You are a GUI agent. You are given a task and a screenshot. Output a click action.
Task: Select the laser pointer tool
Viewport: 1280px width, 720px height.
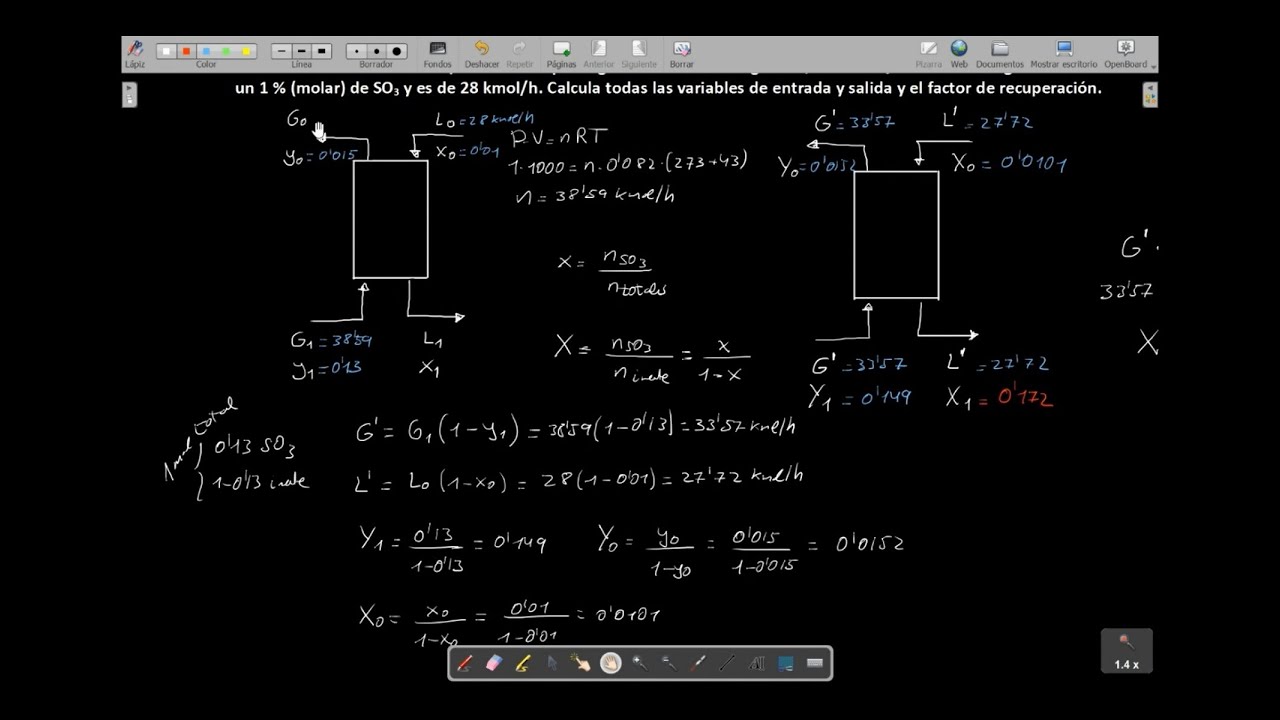tap(698, 663)
